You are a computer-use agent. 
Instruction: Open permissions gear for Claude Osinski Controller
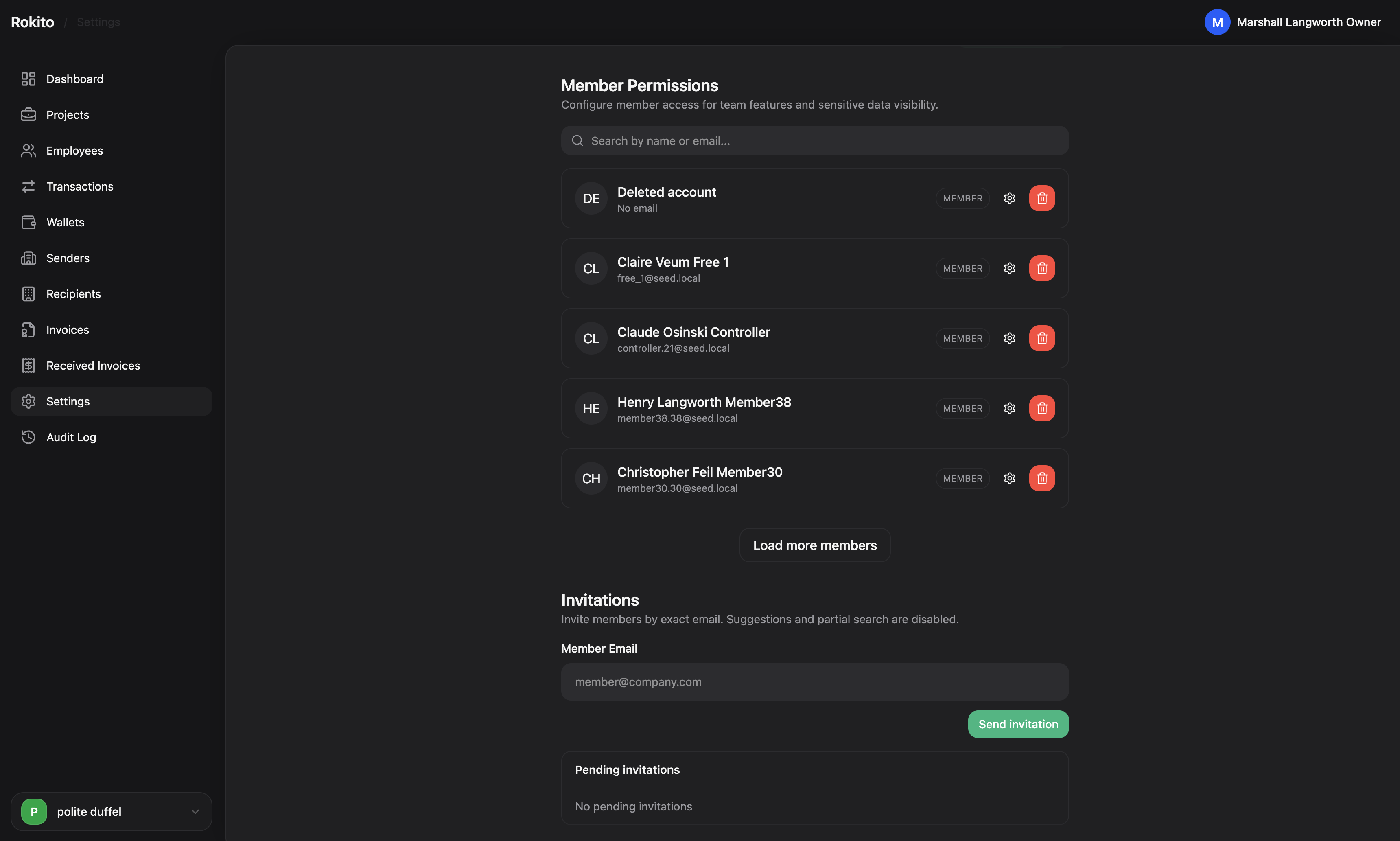click(x=1010, y=338)
